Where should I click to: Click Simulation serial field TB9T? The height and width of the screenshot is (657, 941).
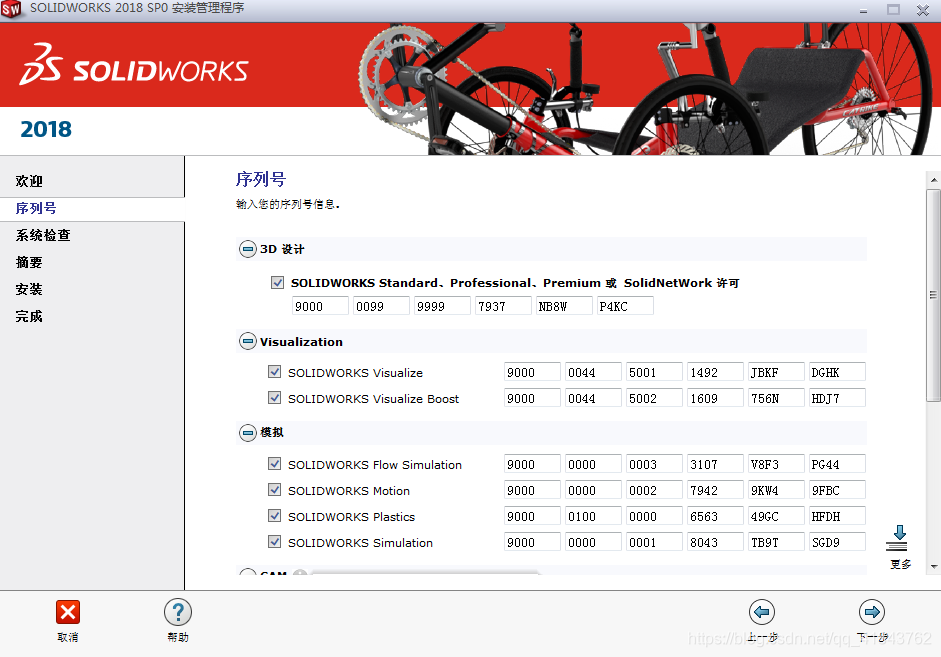tap(777, 542)
